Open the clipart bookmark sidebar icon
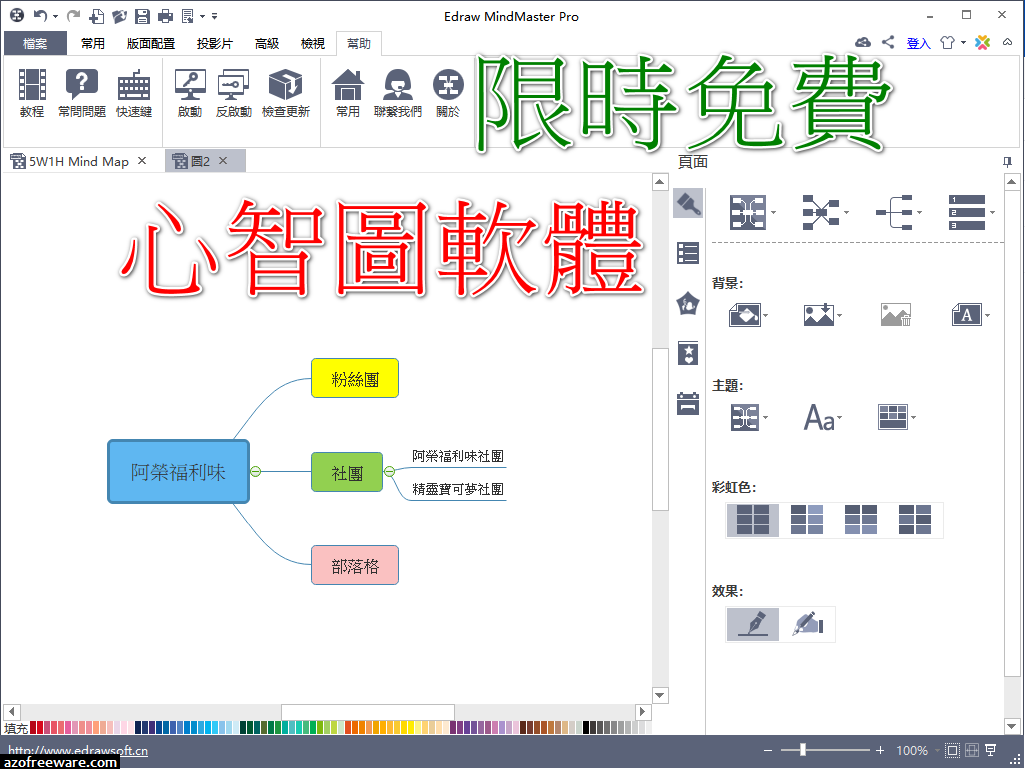This screenshot has width=1025, height=769. pos(688,353)
